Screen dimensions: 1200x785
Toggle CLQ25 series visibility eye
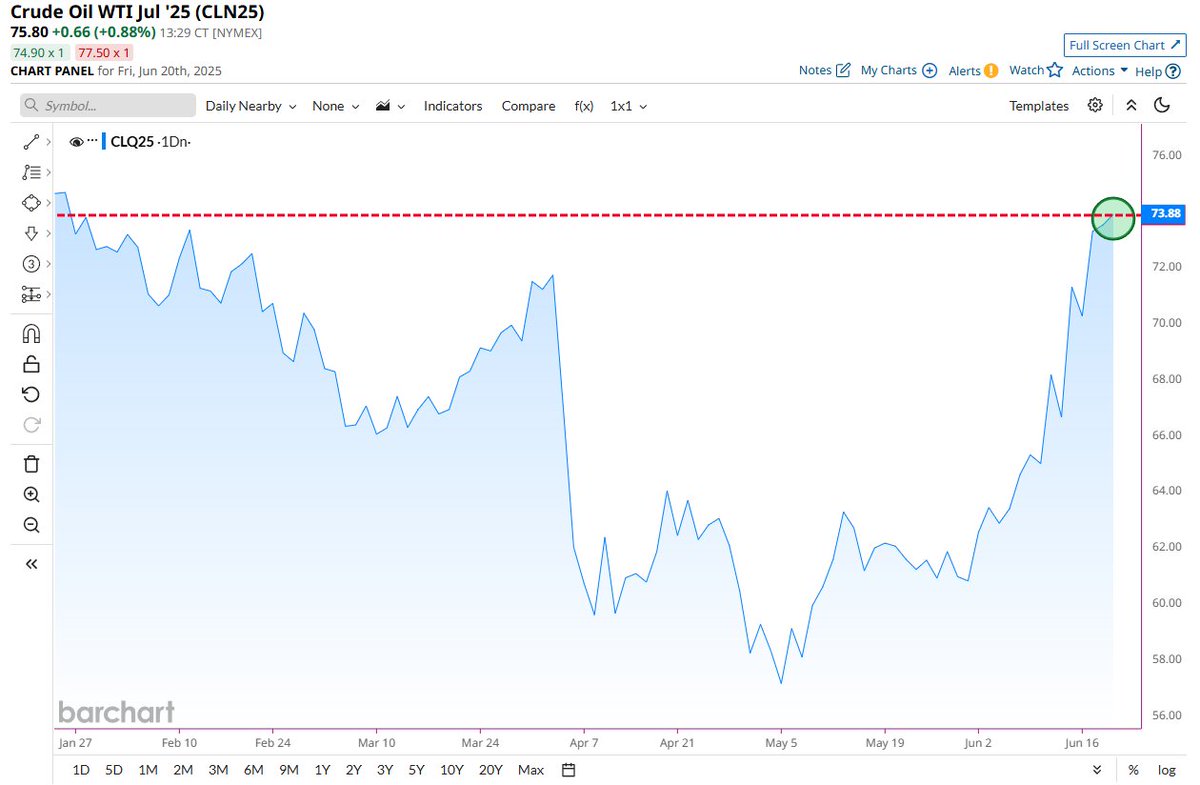click(x=76, y=142)
